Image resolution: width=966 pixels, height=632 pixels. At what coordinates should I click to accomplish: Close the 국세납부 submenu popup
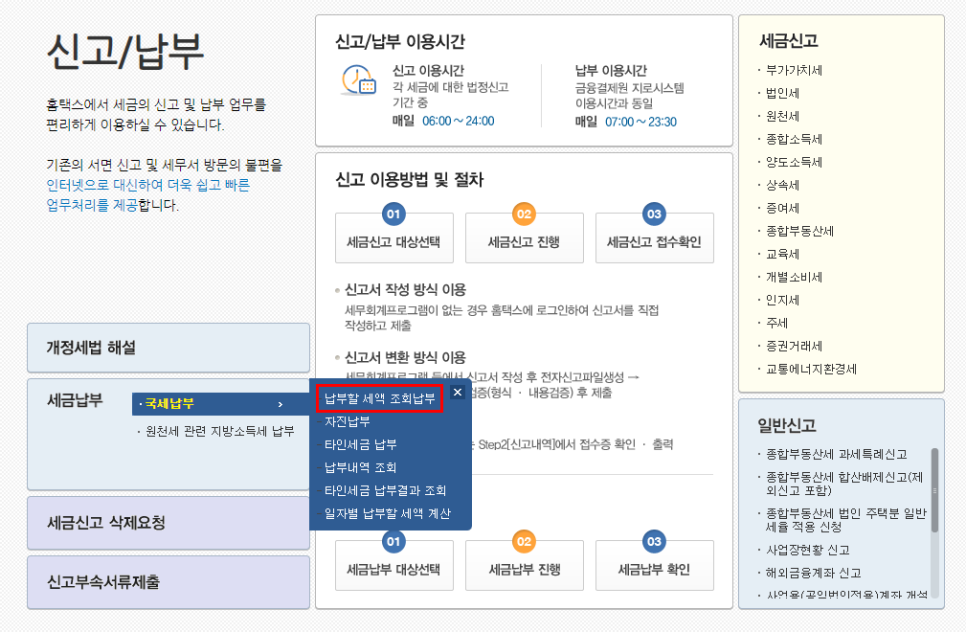(x=457, y=392)
